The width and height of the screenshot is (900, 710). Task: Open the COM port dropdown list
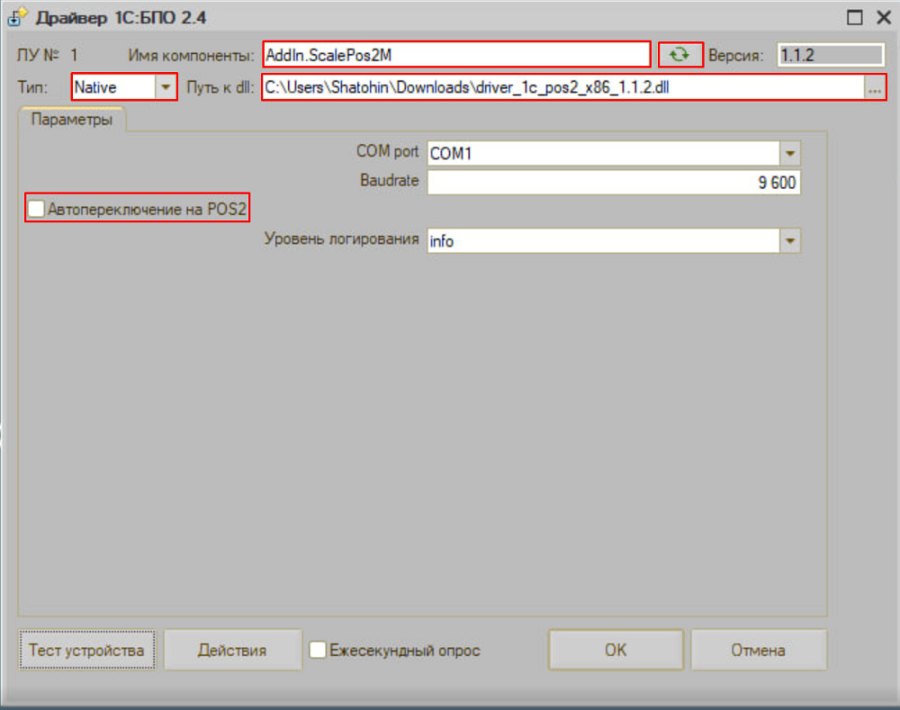[x=790, y=153]
